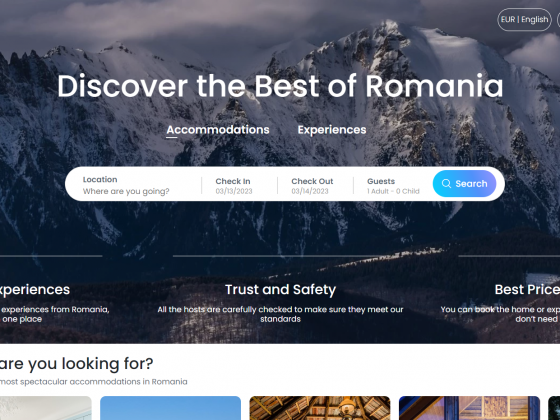The width and height of the screenshot is (560, 420).
Task: Click the 'Discover the Best of Romania' headline
Action: click(x=280, y=86)
